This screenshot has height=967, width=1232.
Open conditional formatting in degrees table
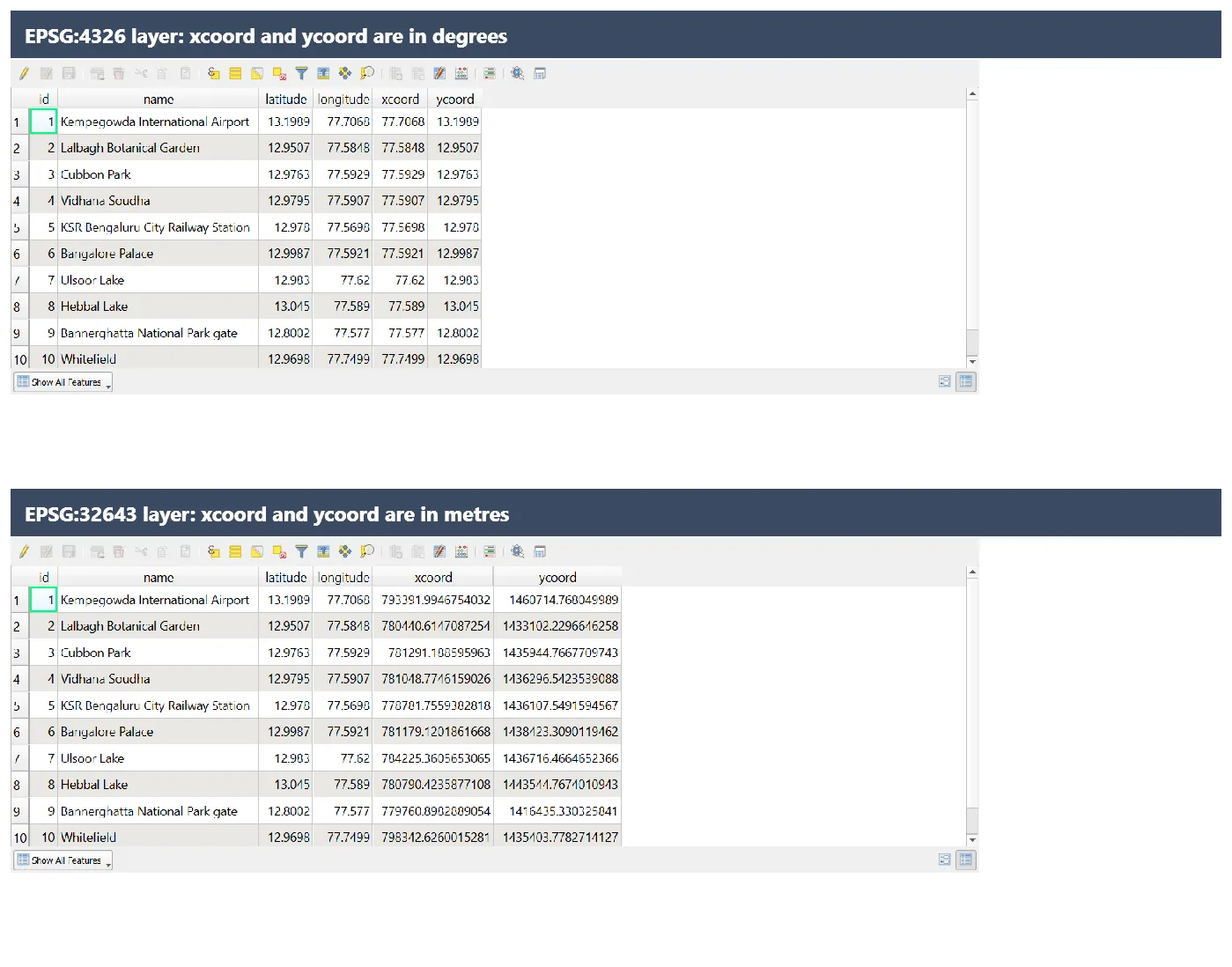490,73
